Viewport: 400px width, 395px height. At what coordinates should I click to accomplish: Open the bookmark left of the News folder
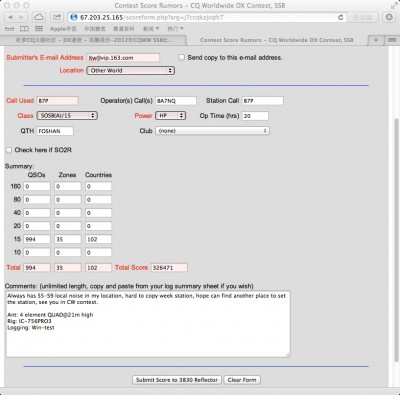point(124,29)
